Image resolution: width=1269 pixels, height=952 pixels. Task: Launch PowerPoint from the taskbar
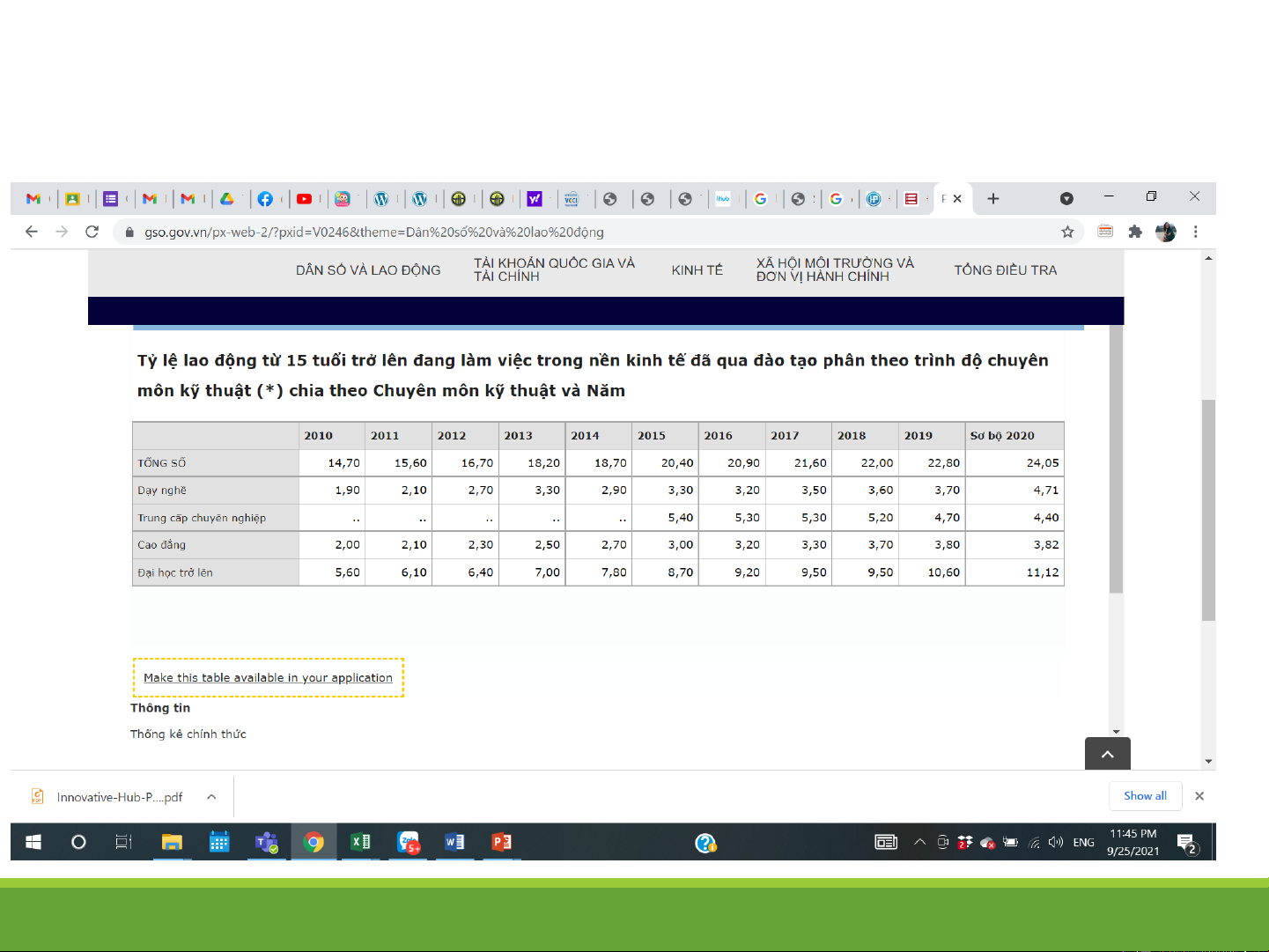point(501,842)
